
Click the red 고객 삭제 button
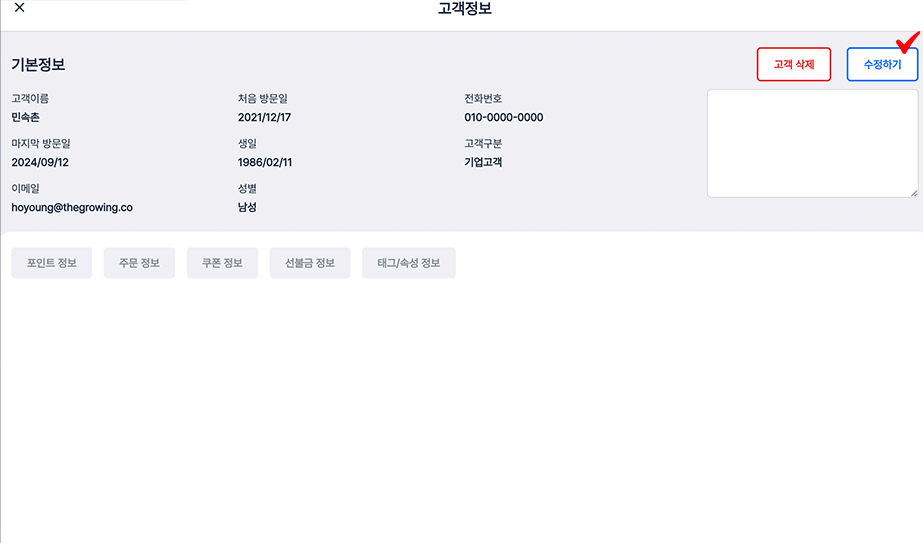793,64
